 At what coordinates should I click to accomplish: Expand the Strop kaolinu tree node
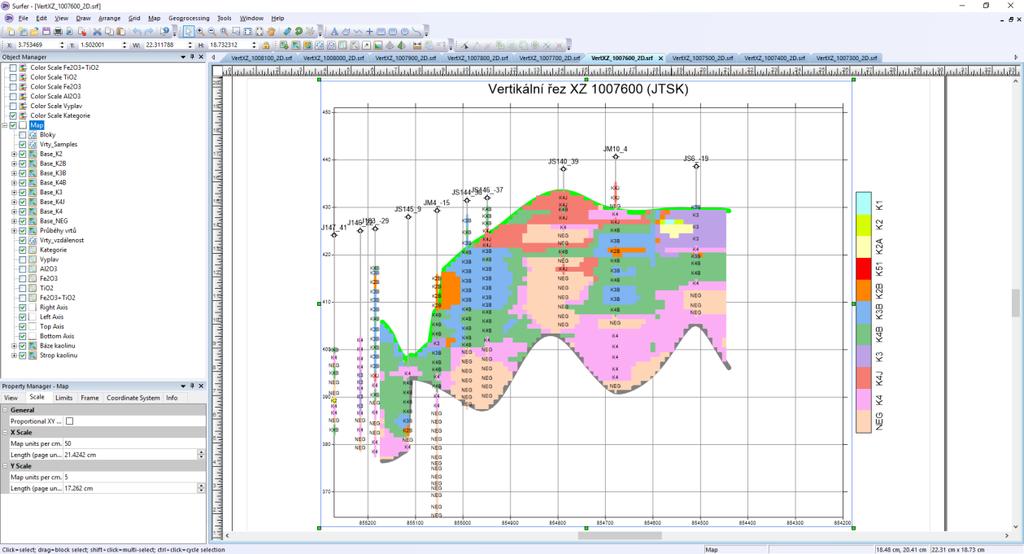14,355
